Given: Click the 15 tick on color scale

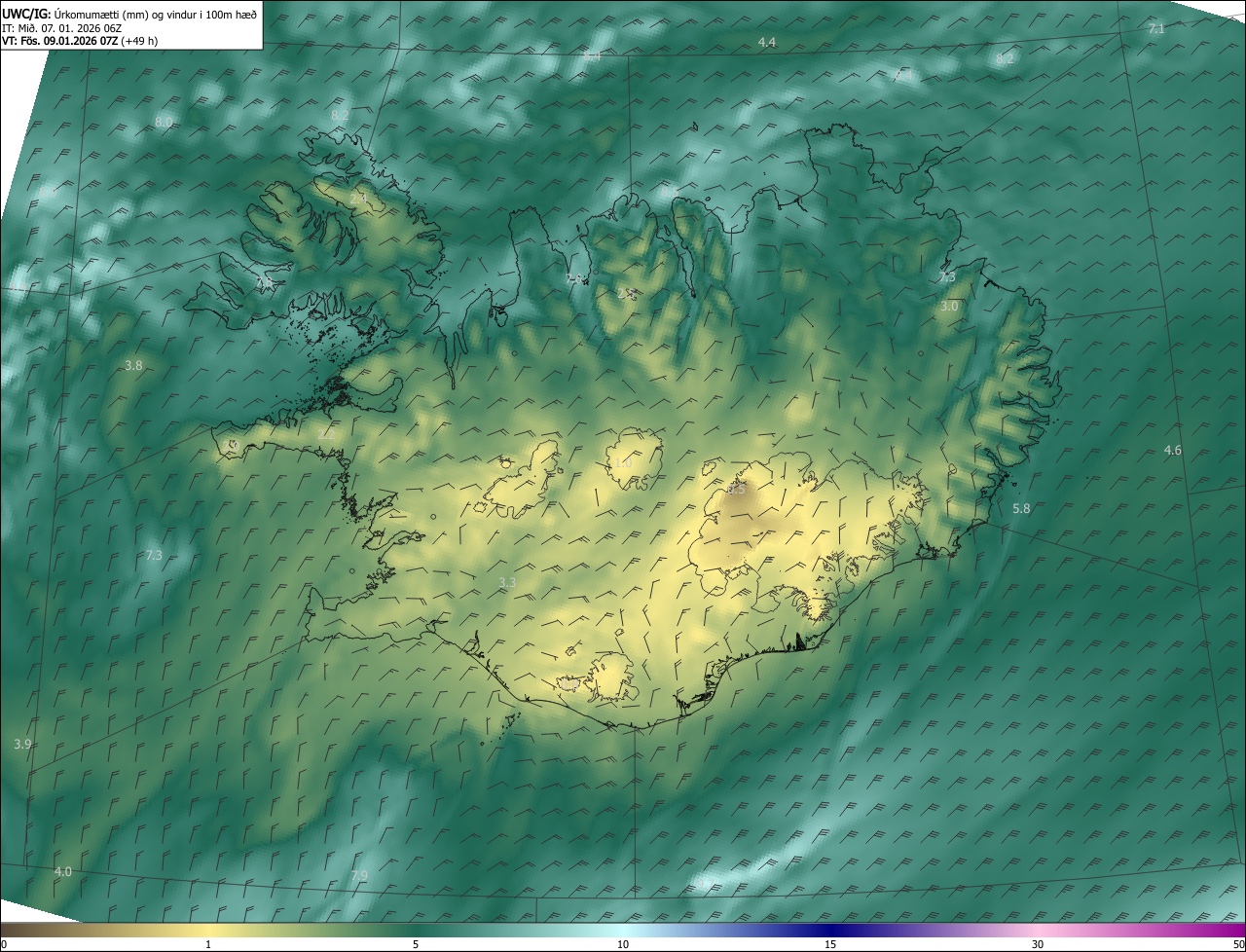Looking at the screenshot, I should click(830, 945).
